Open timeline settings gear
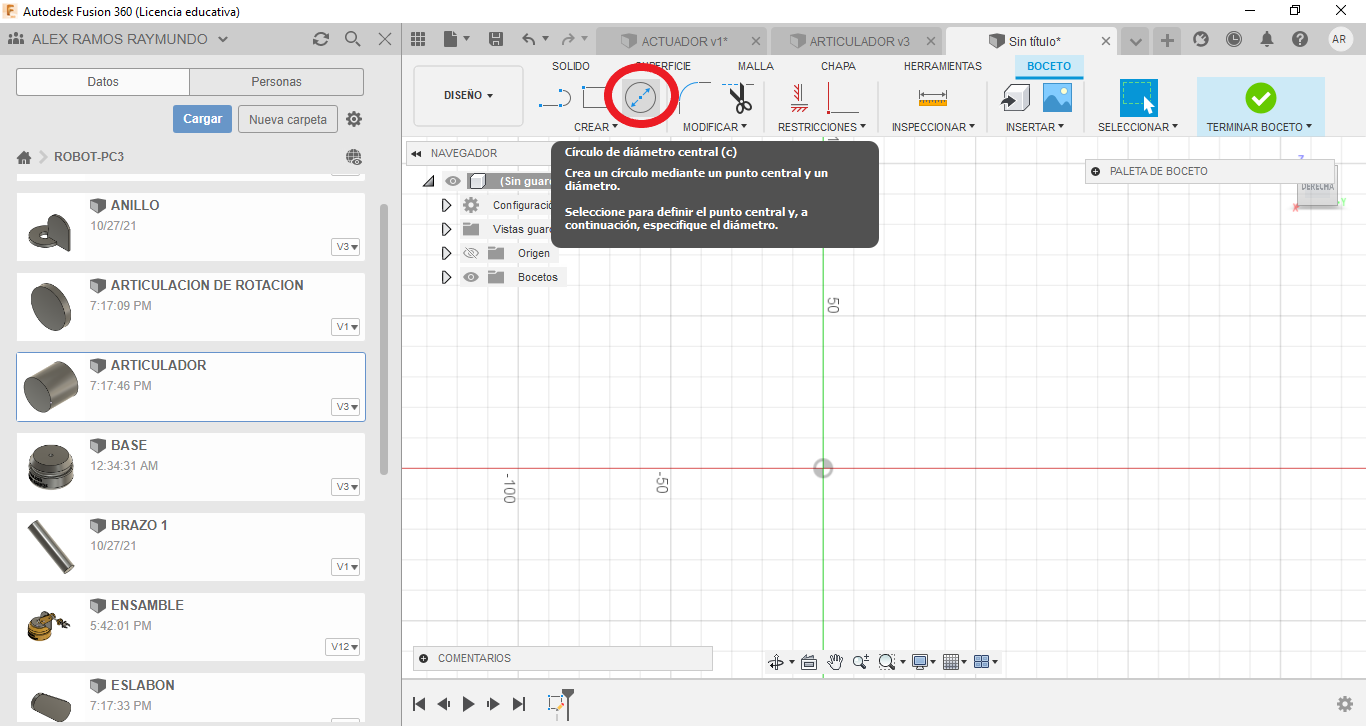1366x726 pixels. click(1345, 704)
